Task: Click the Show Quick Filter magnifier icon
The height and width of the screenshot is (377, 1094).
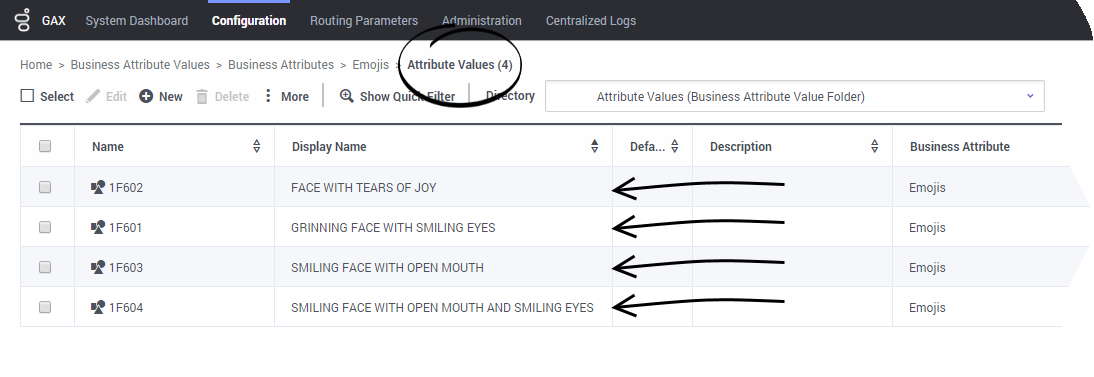Action: click(x=346, y=96)
